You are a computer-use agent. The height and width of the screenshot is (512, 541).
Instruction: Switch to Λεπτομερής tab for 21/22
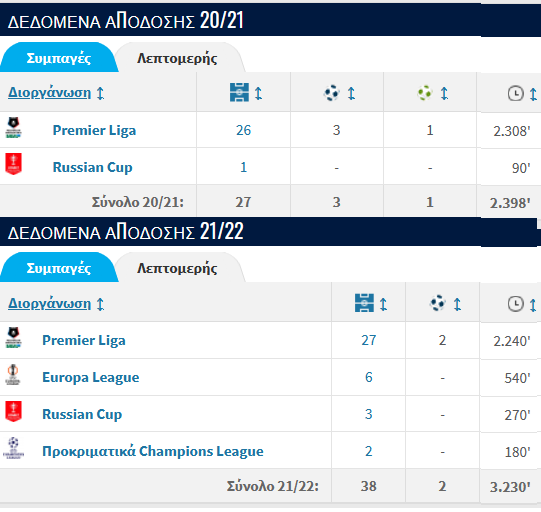pos(177,268)
